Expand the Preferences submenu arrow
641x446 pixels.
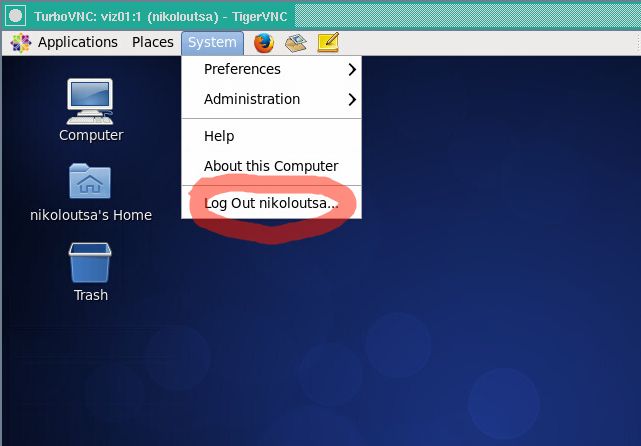pos(351,70)
